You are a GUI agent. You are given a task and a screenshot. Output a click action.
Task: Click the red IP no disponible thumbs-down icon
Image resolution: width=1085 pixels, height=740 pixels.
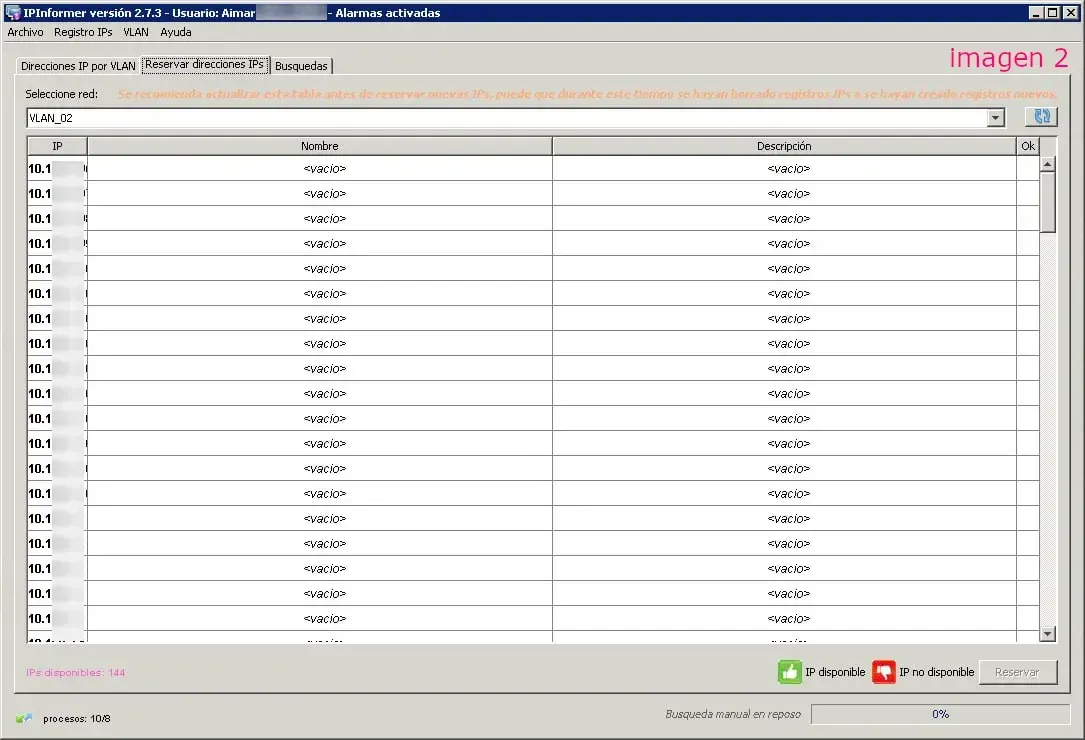click(x=884, y=672)
